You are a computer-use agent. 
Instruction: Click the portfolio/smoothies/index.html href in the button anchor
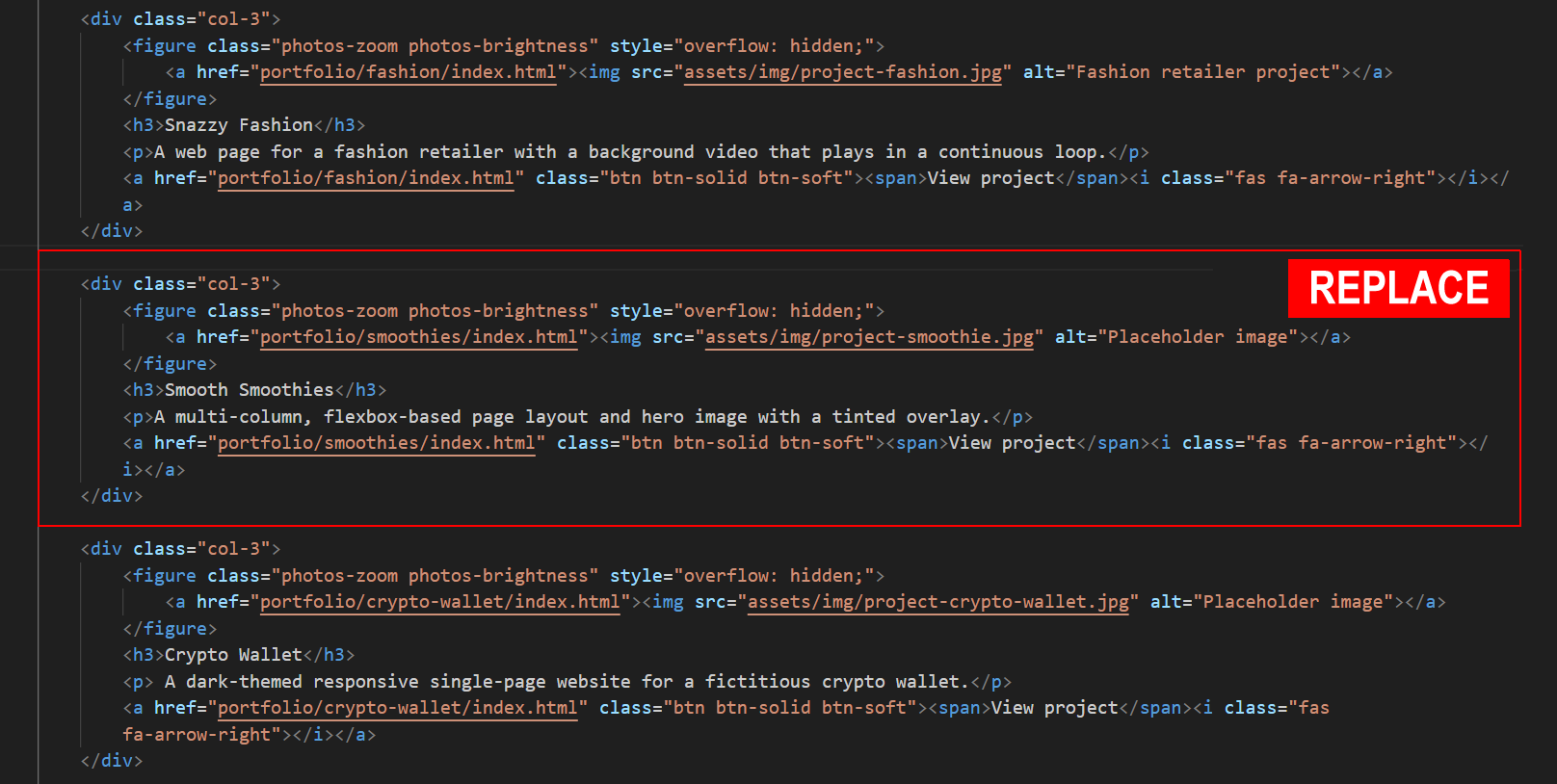coord(377,443)
